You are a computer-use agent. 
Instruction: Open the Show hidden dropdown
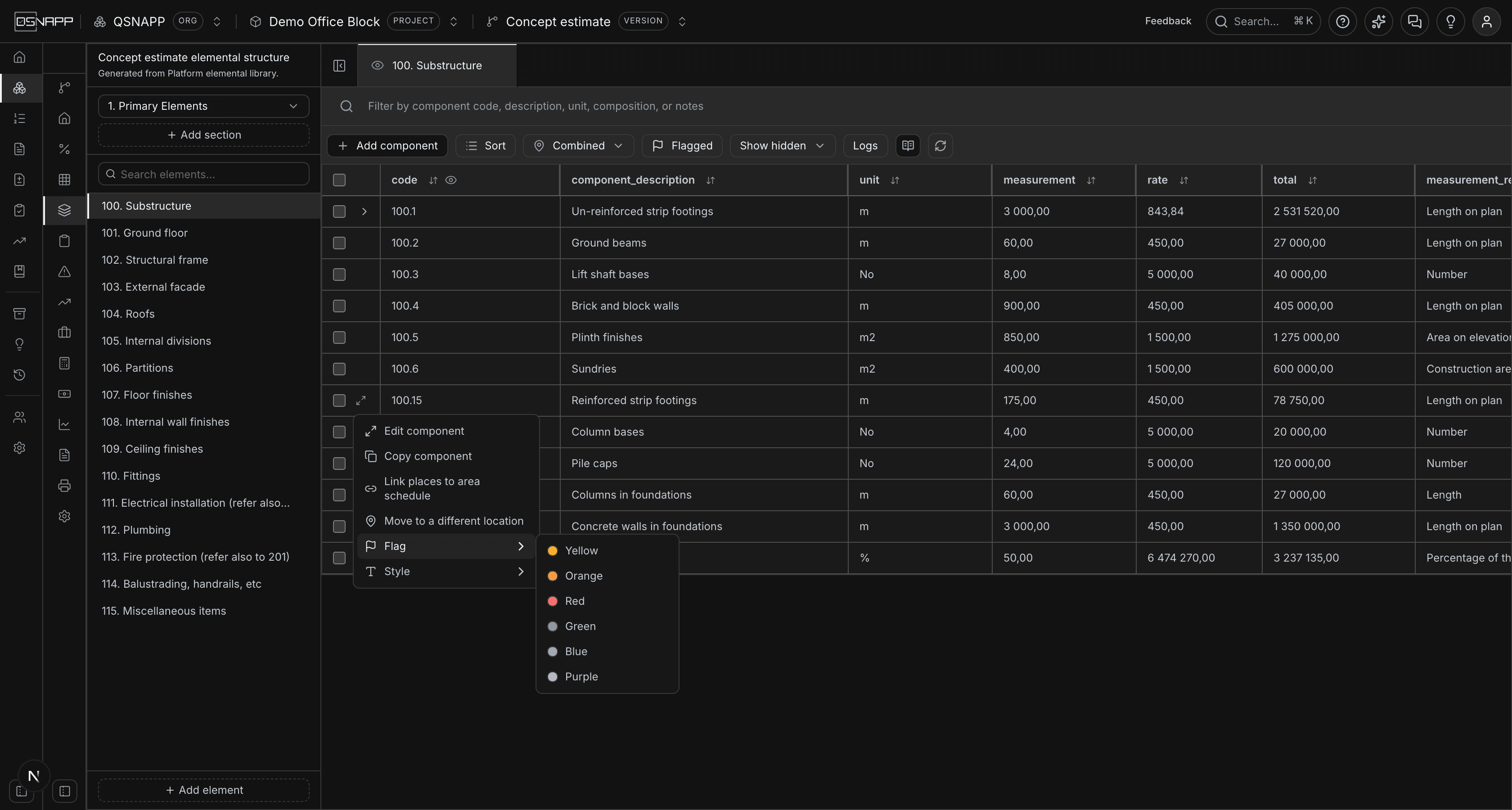pos(782,145)
